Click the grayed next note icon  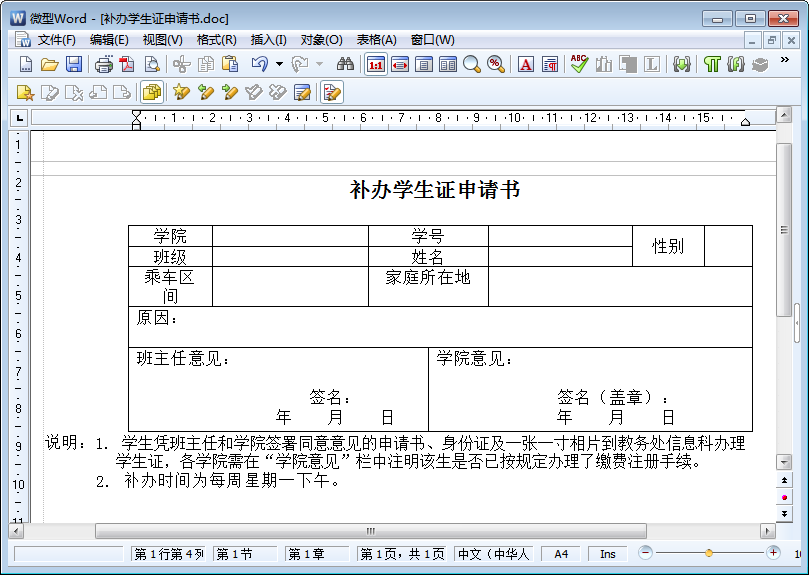(122, 93)
